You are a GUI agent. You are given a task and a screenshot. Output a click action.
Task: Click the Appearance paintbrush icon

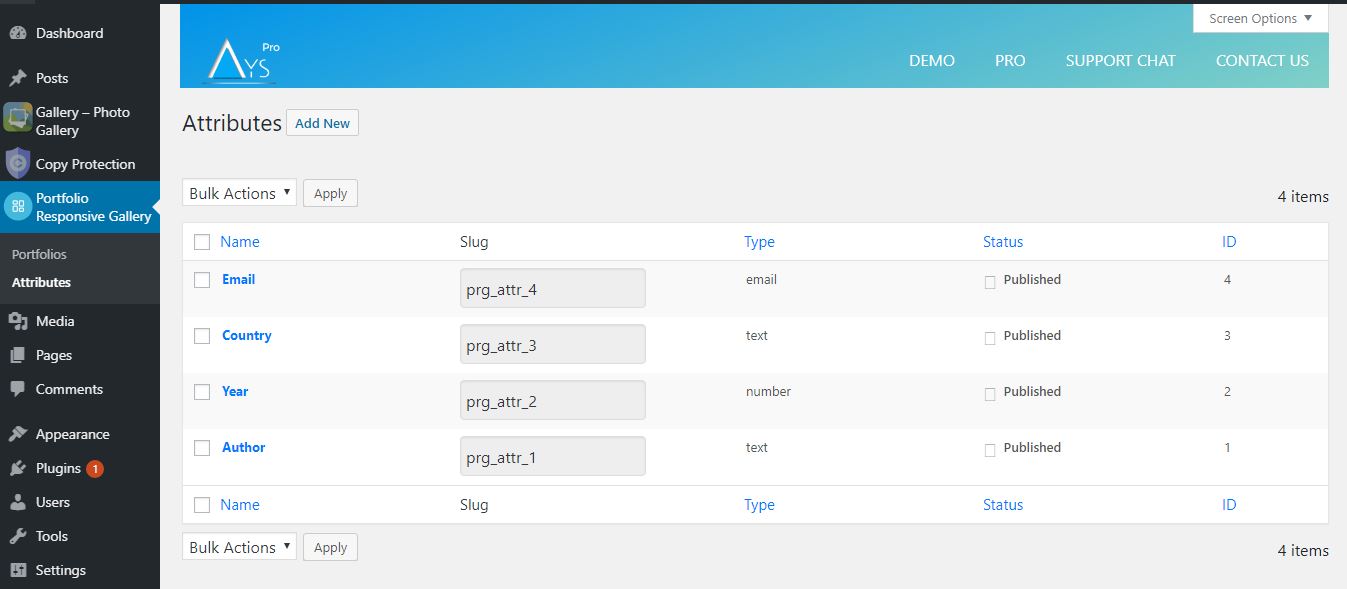coord(17,434)
